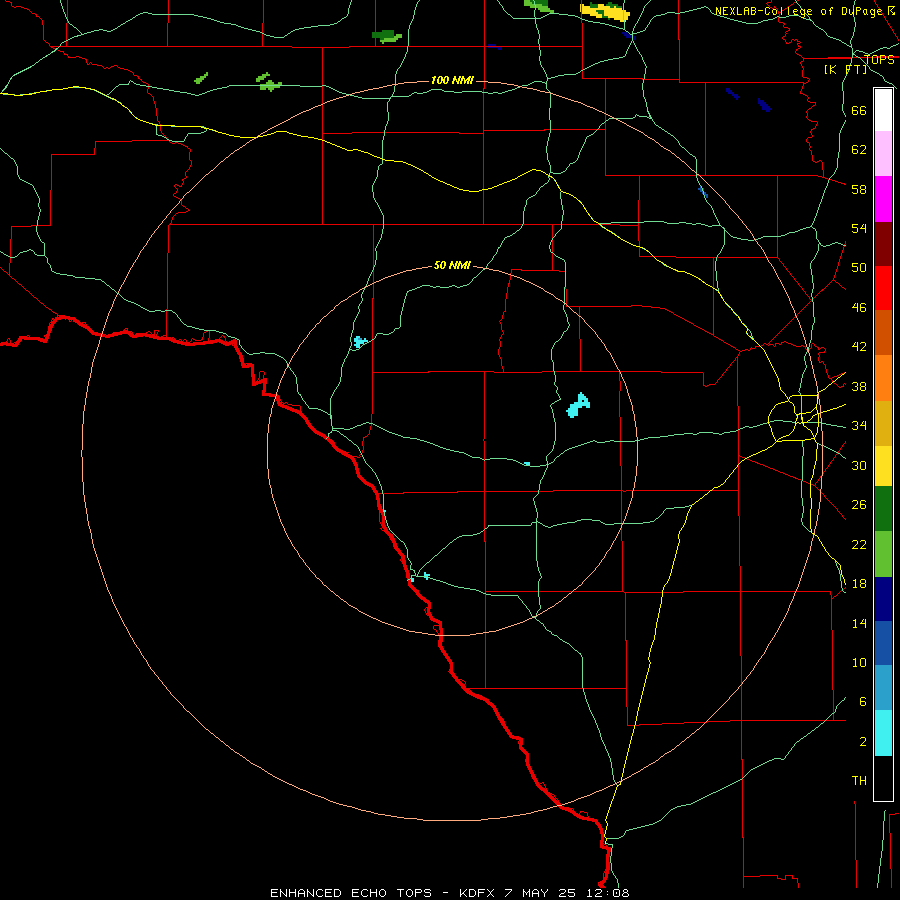Click the dark red (maroon) legend swatch
Screen dimensions: 900x900
tap(883, 243)
